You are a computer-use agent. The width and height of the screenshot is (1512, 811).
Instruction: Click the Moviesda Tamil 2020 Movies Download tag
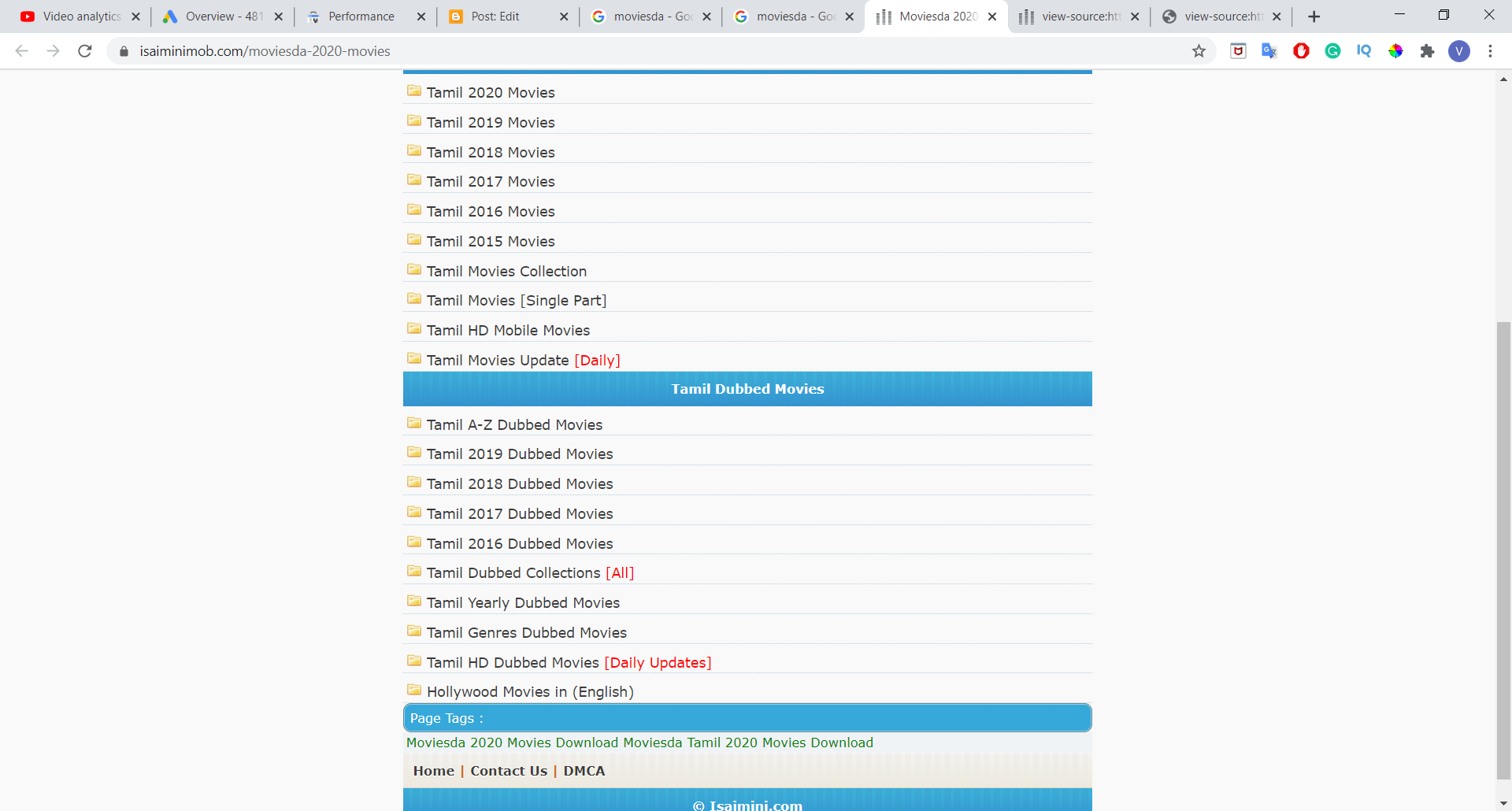[748, 742]
